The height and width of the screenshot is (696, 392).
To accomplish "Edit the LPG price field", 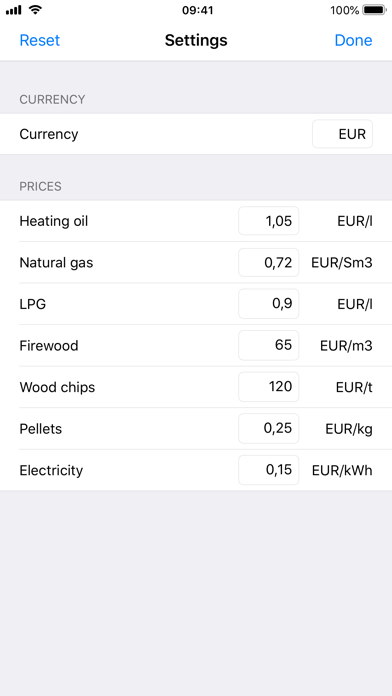I will (269, 304).
